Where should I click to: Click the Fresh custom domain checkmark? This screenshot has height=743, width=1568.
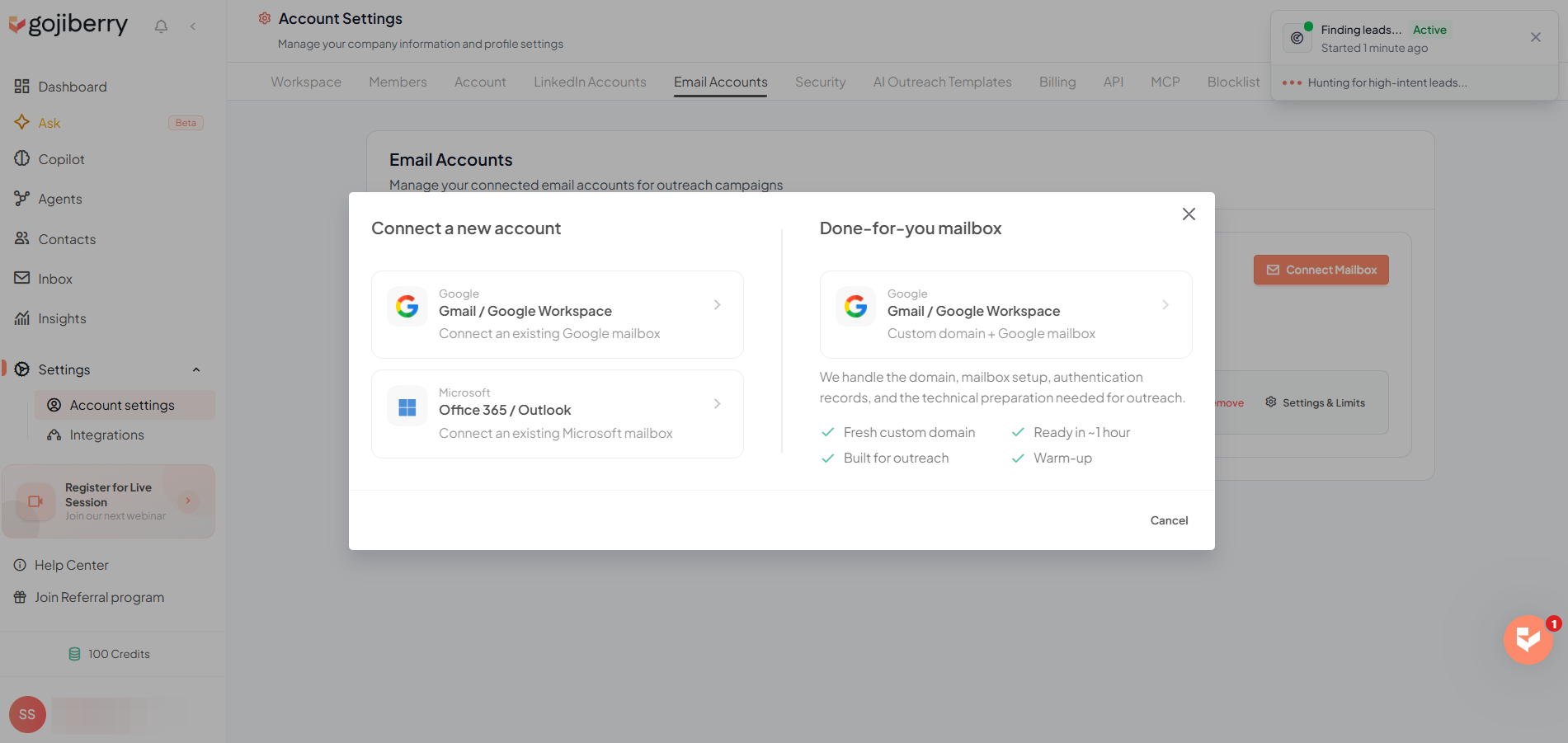(828, 432)
